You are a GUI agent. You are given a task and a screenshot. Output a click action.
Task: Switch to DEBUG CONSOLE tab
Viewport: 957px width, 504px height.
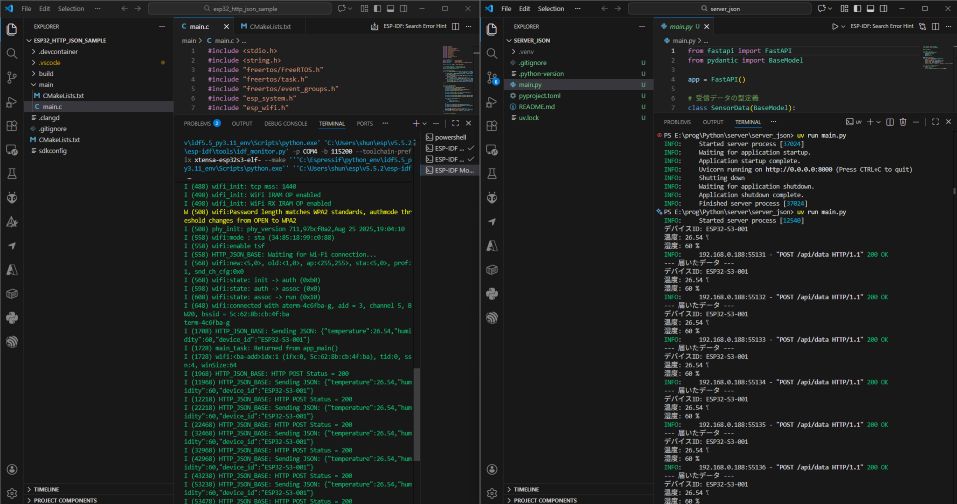[286, 123]
